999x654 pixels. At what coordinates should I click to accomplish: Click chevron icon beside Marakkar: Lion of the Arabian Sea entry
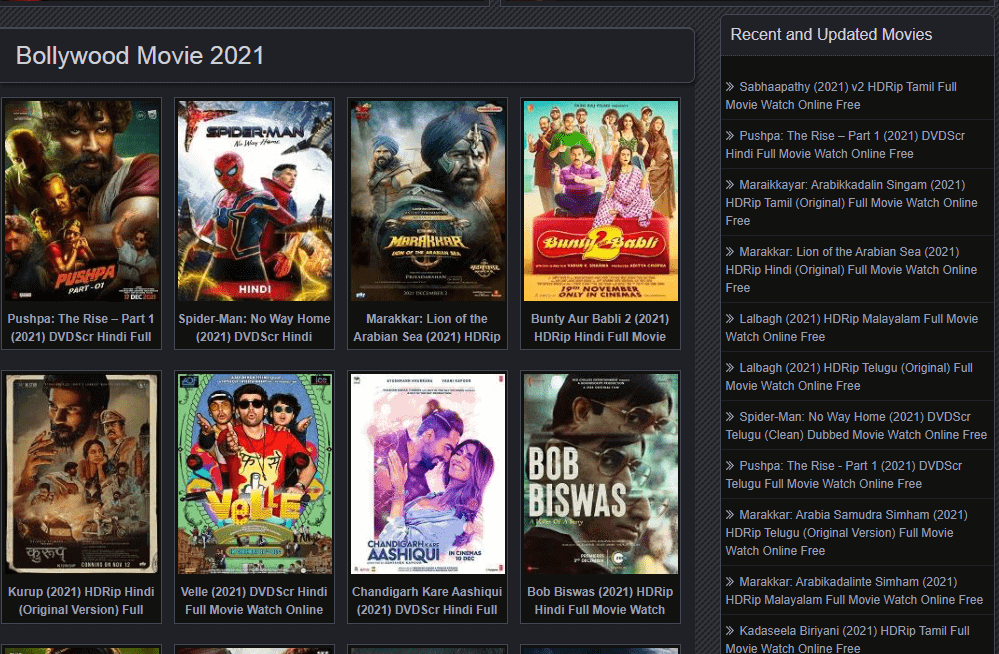[730, 251]
